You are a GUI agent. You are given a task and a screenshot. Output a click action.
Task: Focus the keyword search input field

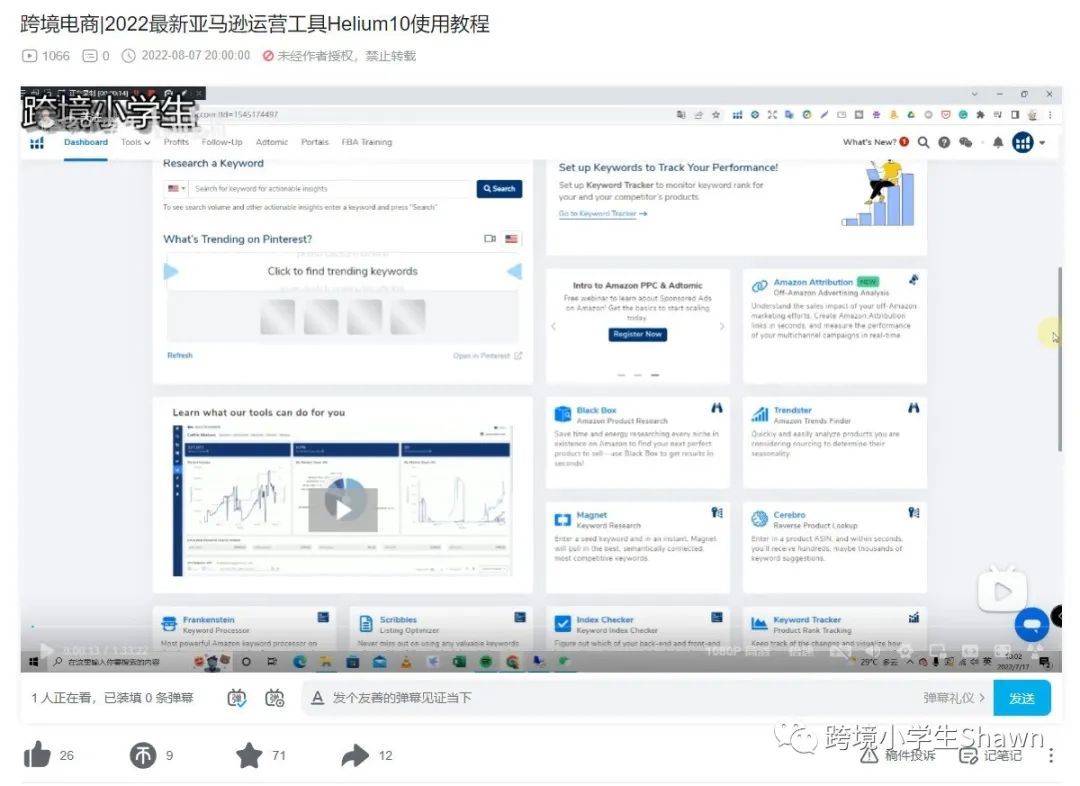click(x=332, y=188)
